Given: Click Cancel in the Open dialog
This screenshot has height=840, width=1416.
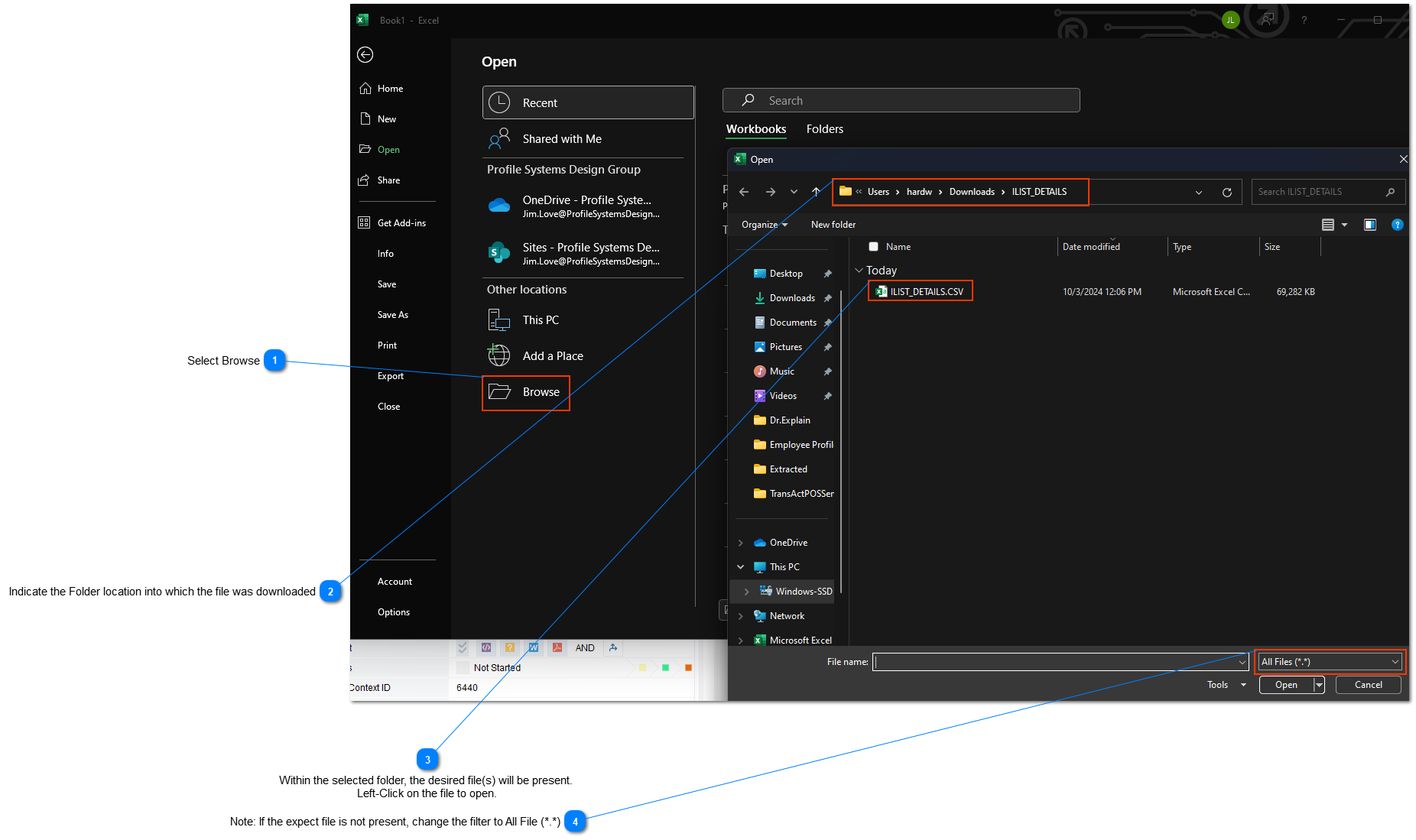Looking at the screenshot, I should [x=1368, y=685].
